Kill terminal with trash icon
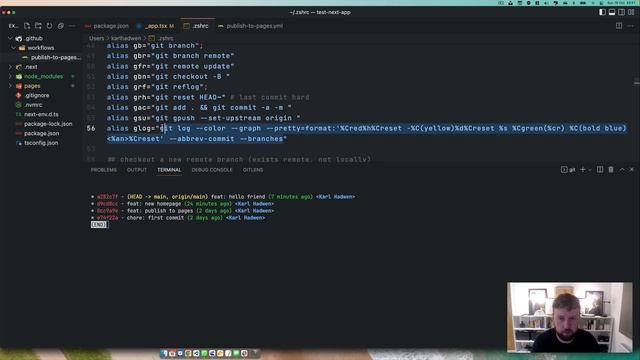 [611, 169]
